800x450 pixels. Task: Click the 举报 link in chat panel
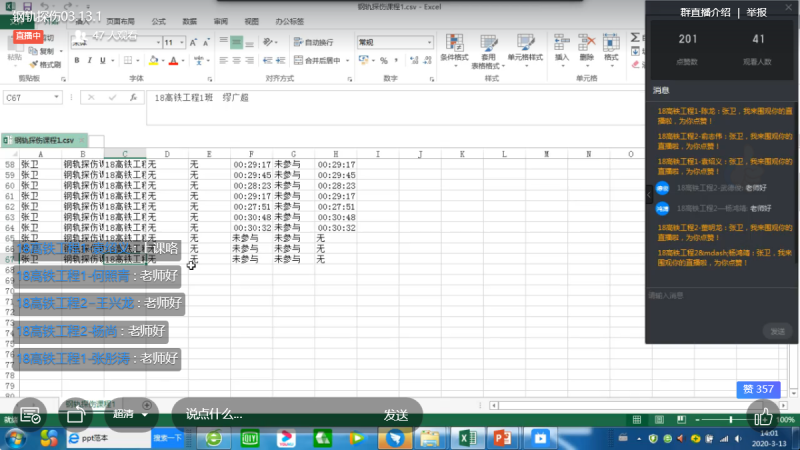click(x=755, y=12)
